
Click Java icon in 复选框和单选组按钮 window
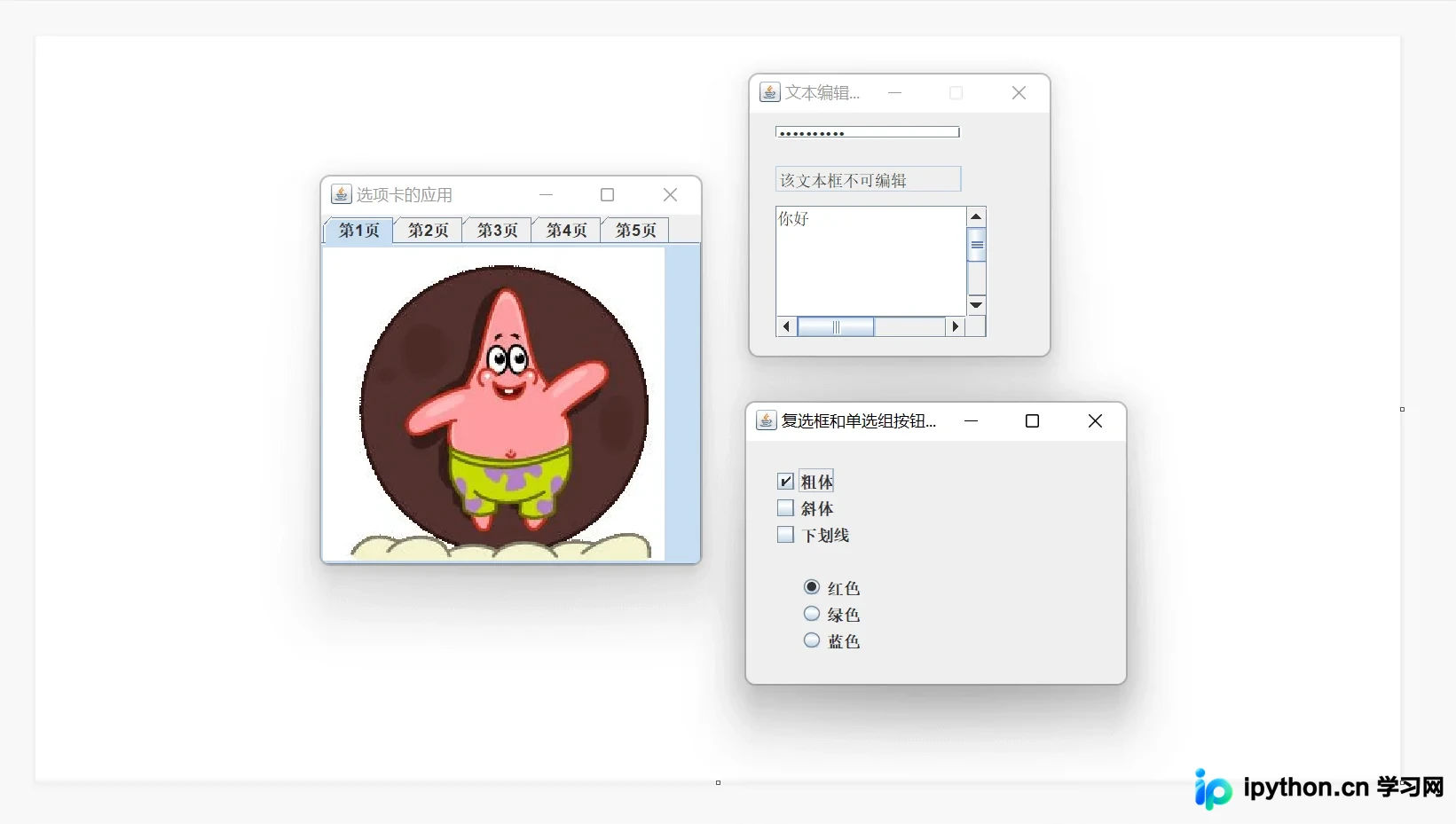tap(766, 420)
